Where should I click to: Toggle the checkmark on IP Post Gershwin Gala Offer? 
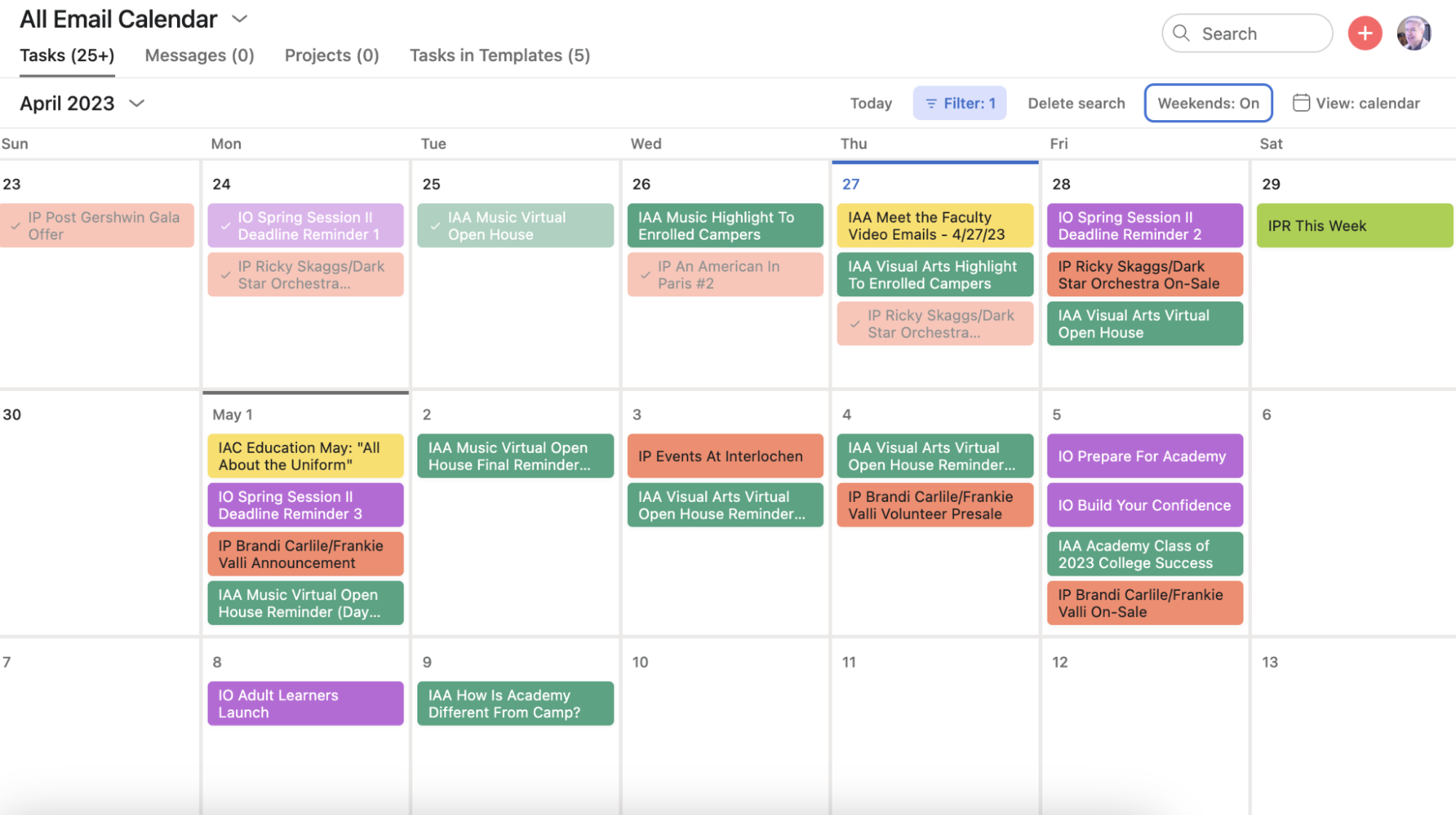click(x=15, y=226)
